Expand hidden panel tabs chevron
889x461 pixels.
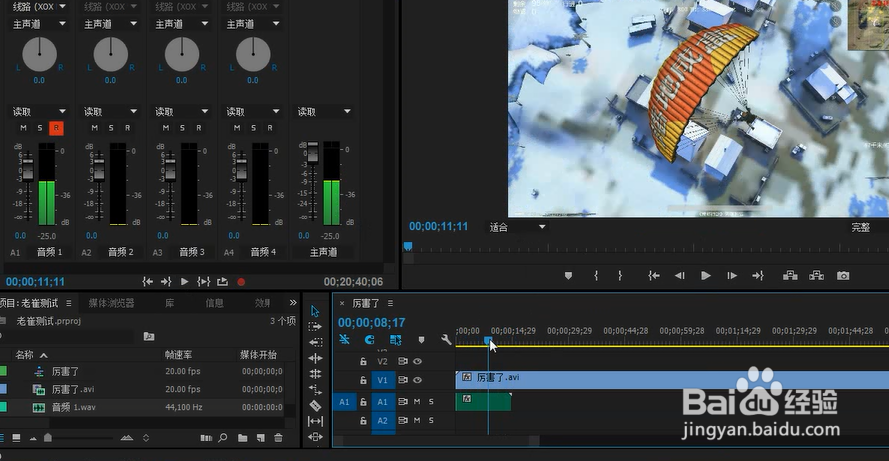point(293,303)
